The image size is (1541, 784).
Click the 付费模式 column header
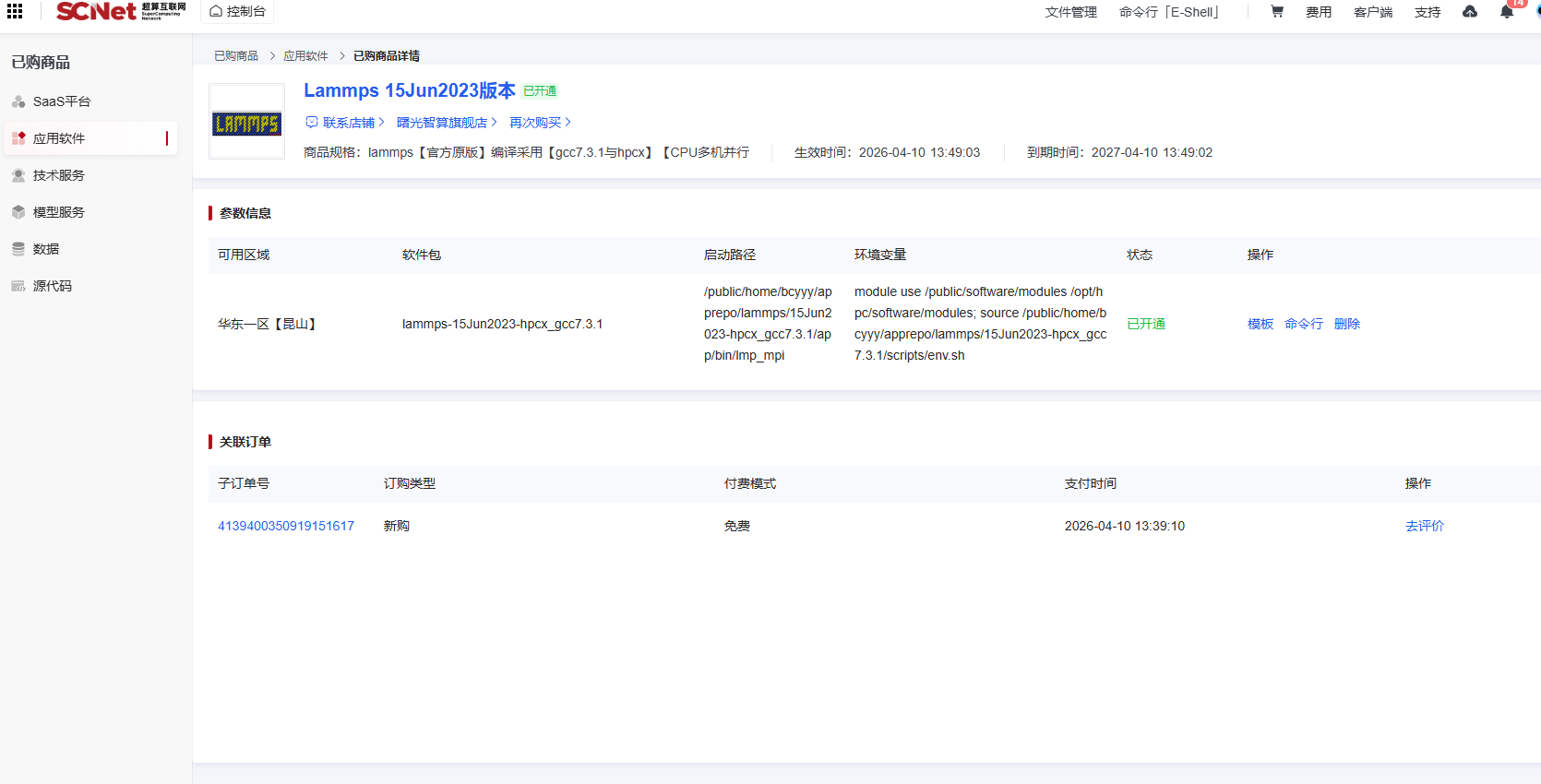click(x=750, y=483)
